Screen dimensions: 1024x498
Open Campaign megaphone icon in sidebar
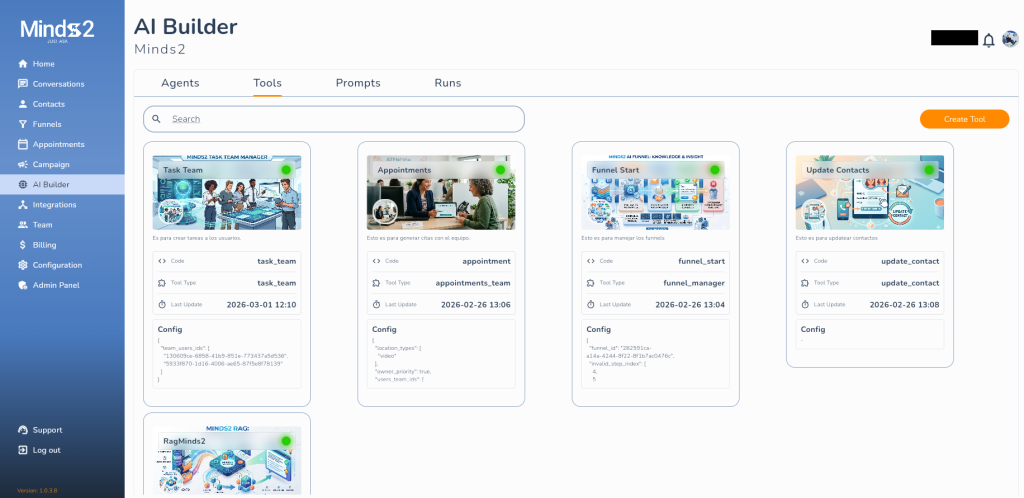pos(23,164)
